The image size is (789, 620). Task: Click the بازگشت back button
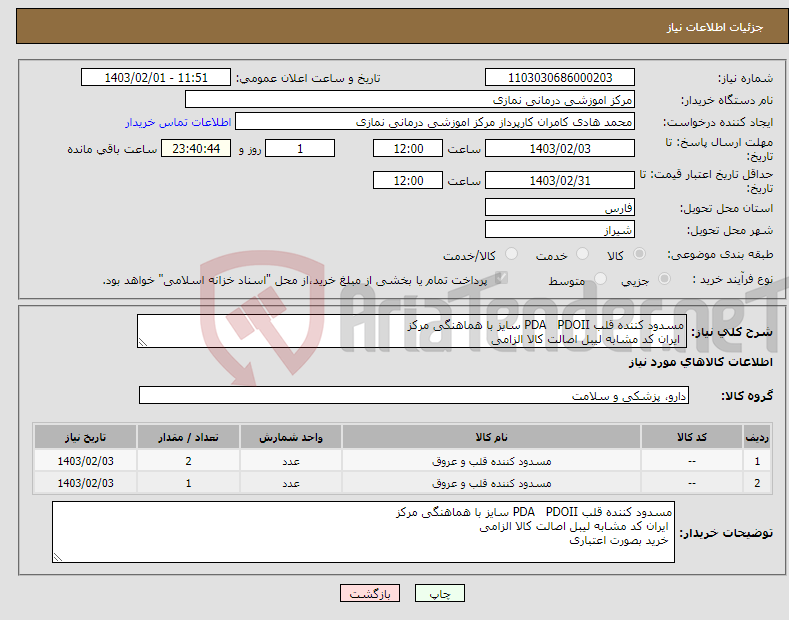pyautogui.click(x=370, y=593)
